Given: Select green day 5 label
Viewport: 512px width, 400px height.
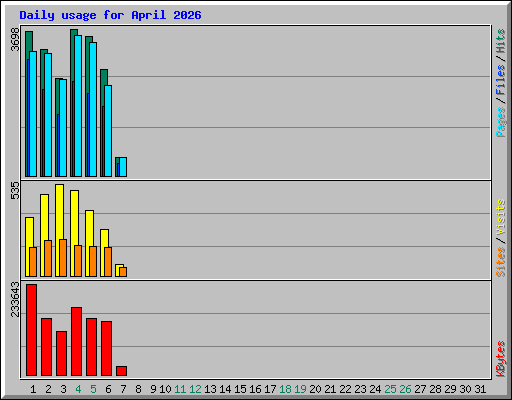Looking at the screenshot, I should [93, 389].
